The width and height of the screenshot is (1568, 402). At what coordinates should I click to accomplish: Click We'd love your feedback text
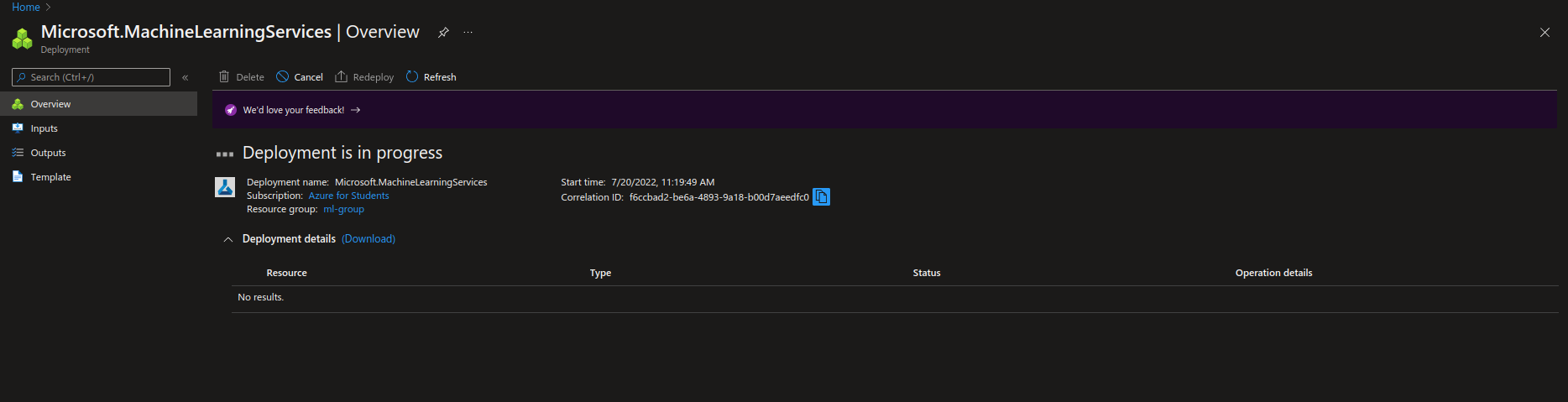coord(294,110)
